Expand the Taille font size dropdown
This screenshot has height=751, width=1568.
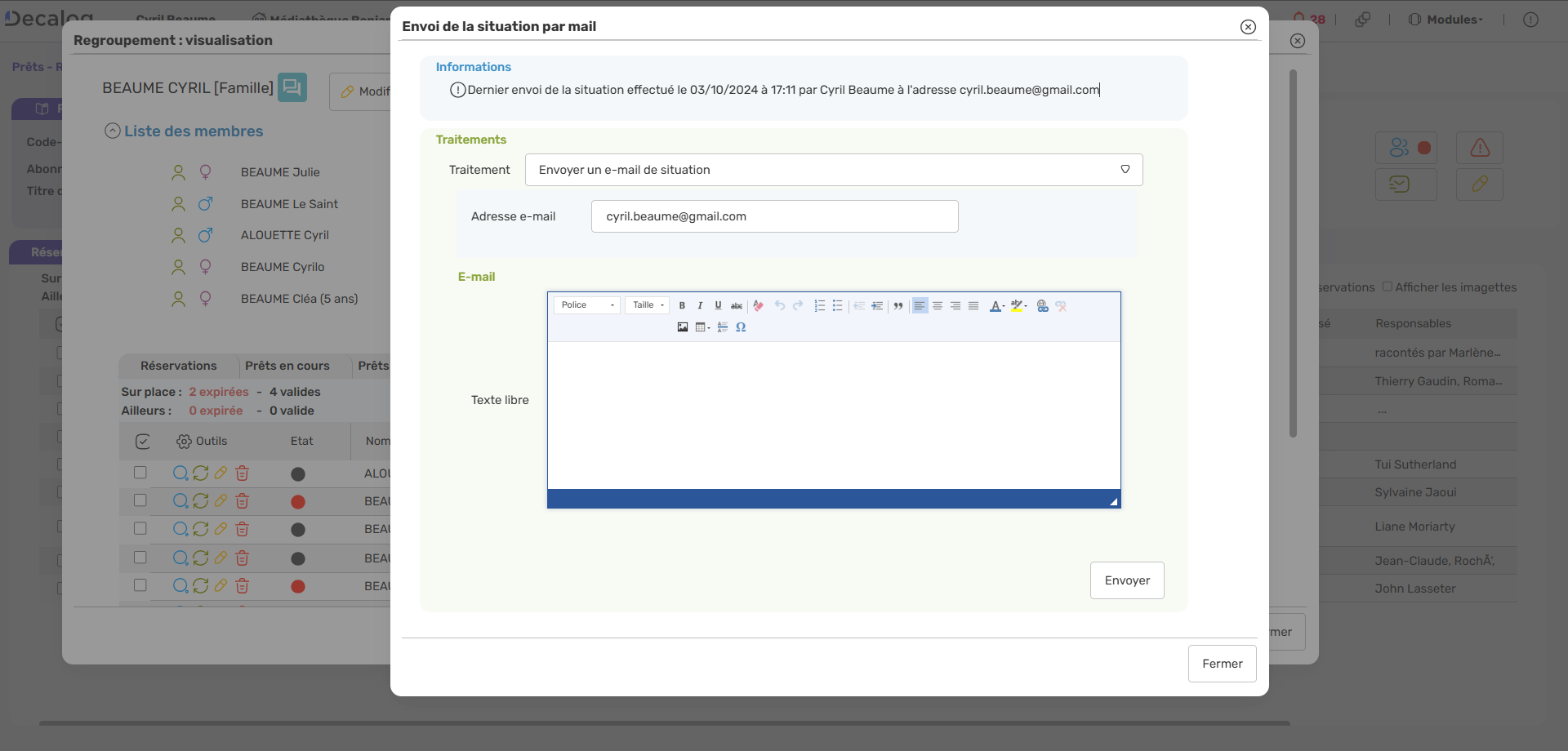tap(648, 305)
